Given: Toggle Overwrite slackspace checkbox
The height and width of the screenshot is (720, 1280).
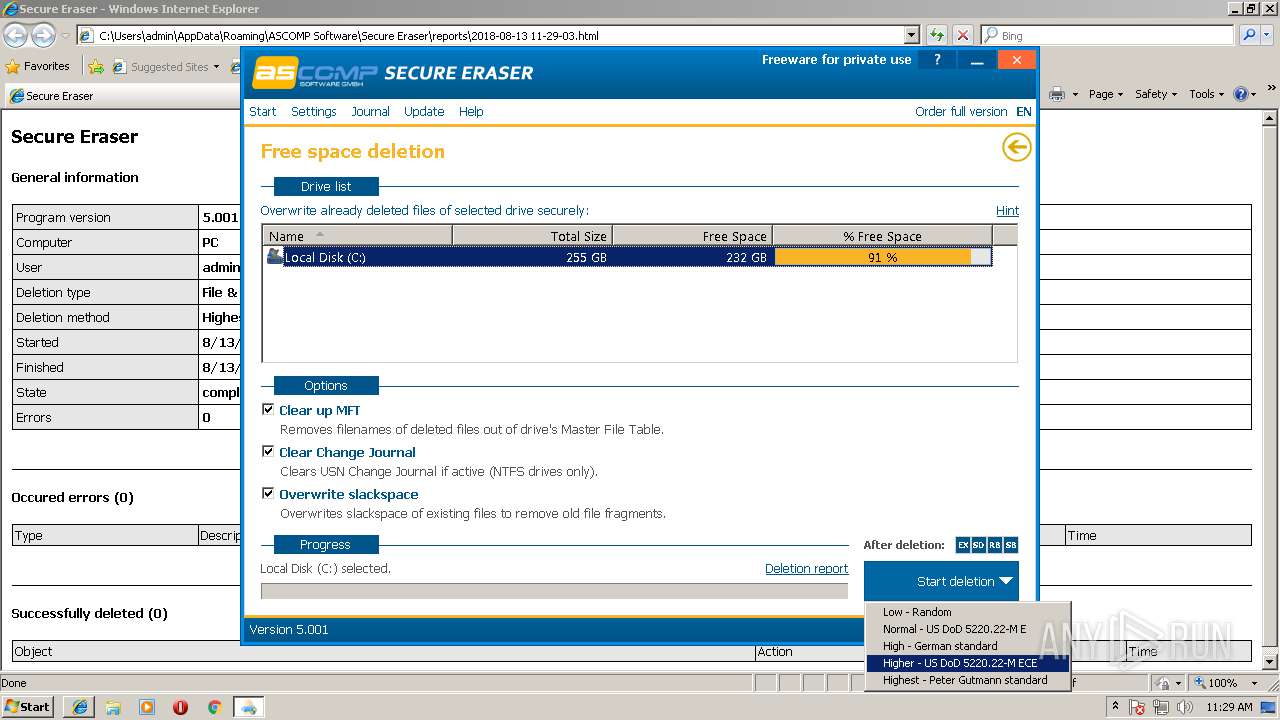Looking at the screenshot, I should tap(268, 493).
